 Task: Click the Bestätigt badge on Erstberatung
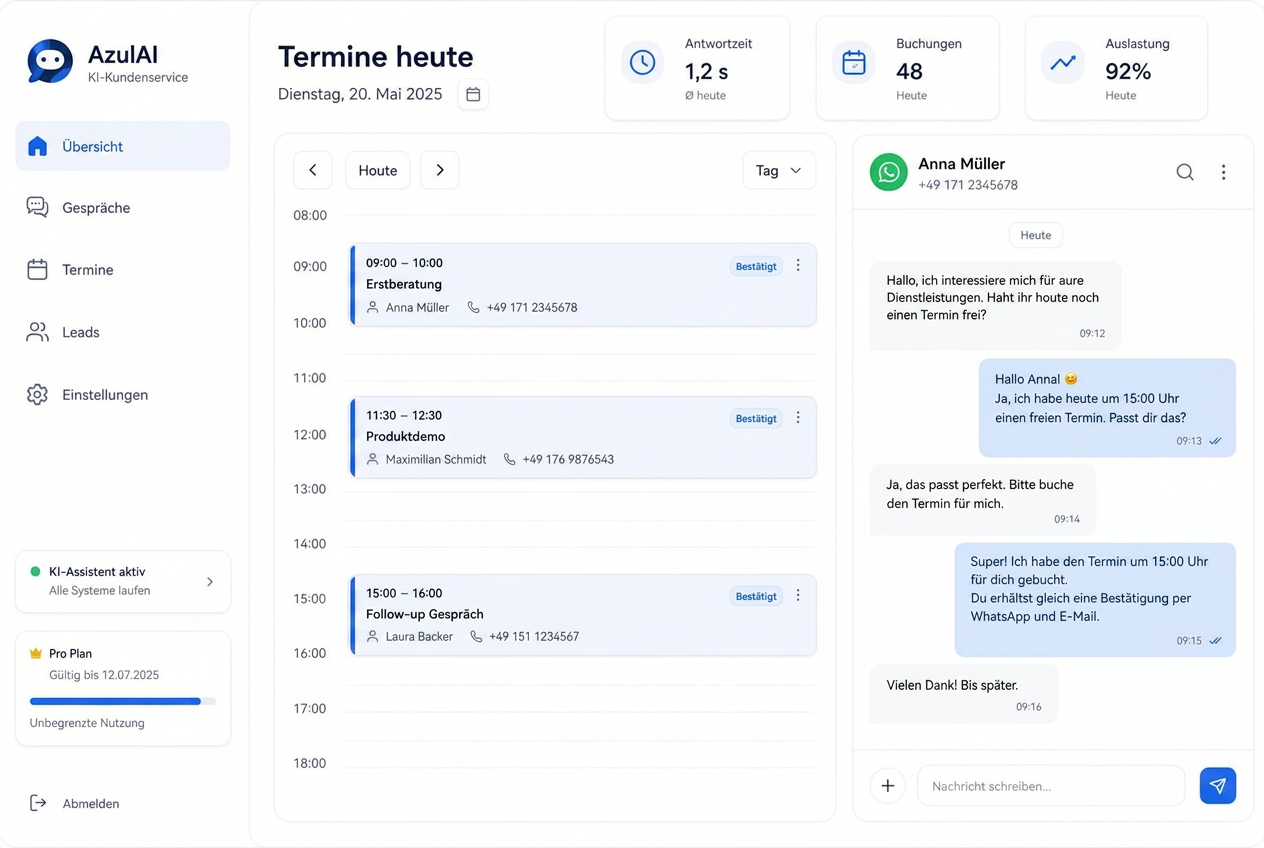click(756, 266)
